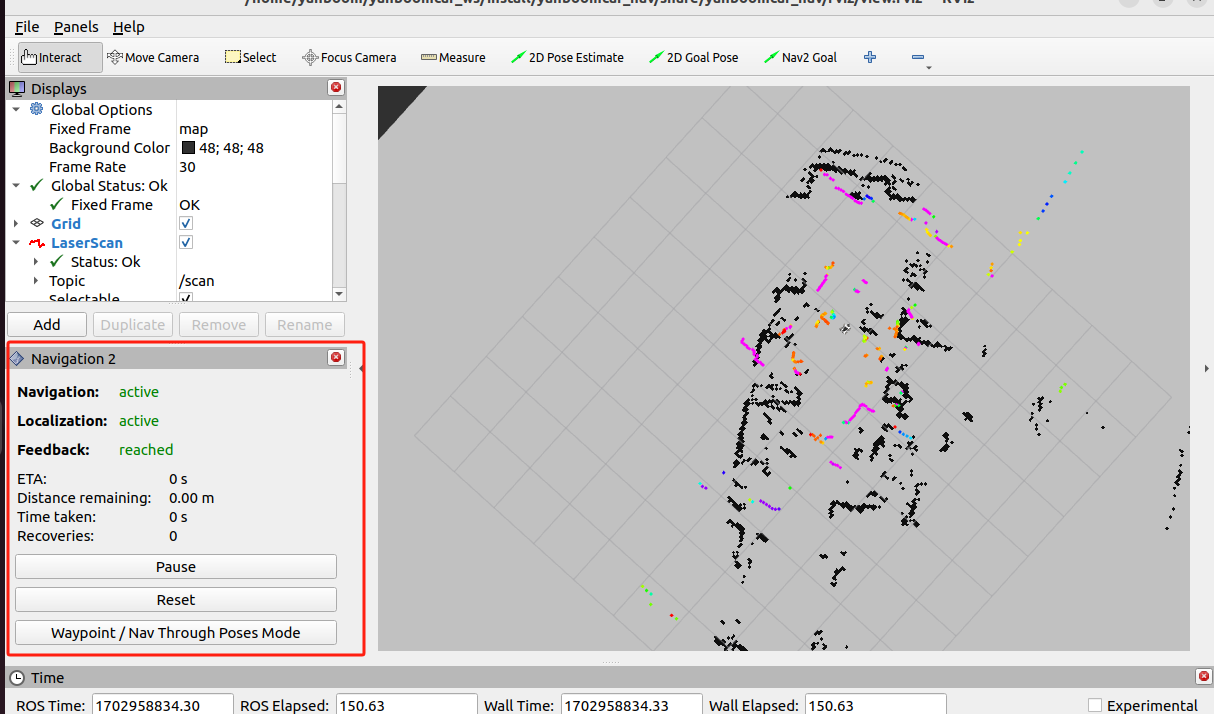Toggle the LaserScan display checkbox

pos(186,242)
